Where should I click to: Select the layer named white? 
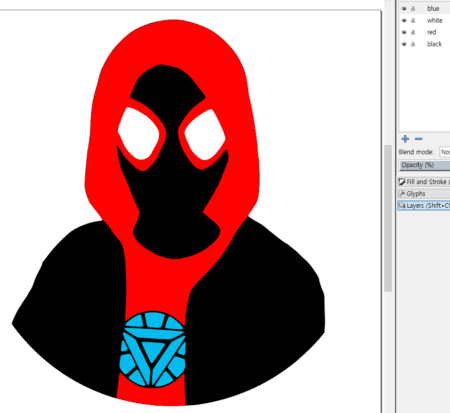[434, 20]
